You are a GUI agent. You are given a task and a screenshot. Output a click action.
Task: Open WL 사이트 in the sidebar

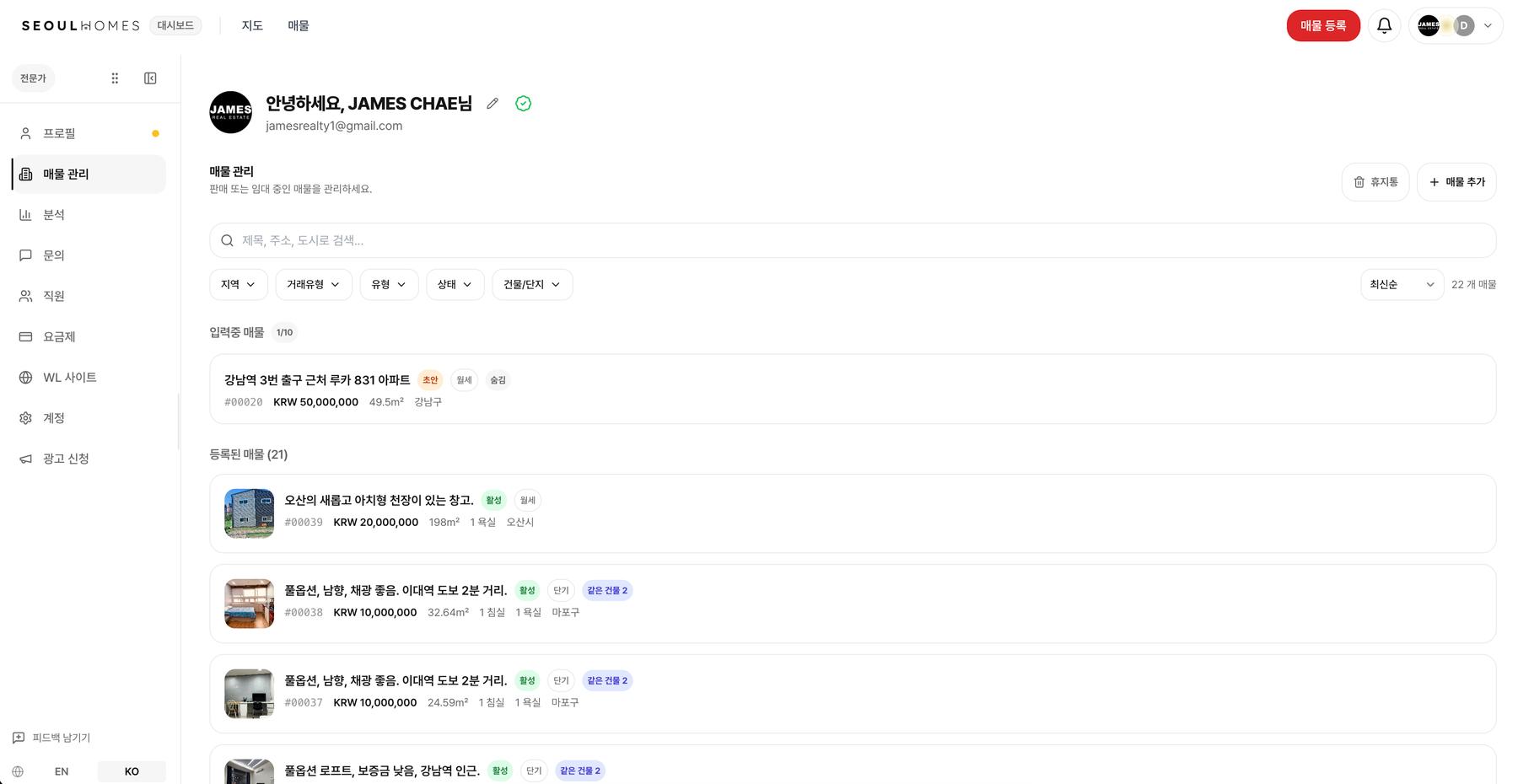[89, 378]
